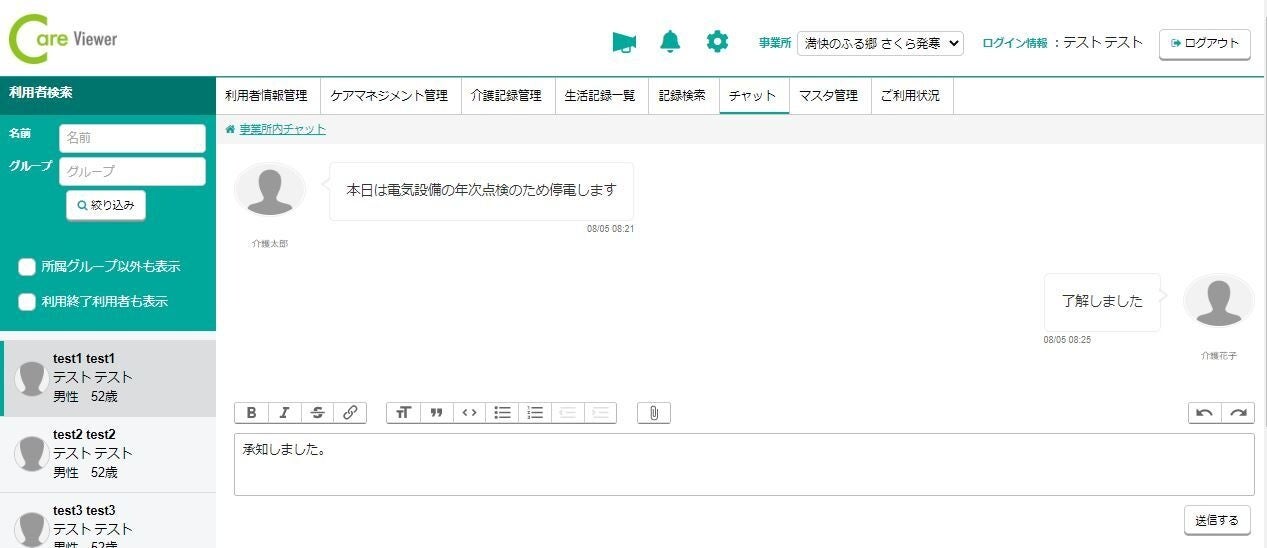1267x548 pixels.
Task: Click 介護花子's avatar in chat
Action: 1218,300
